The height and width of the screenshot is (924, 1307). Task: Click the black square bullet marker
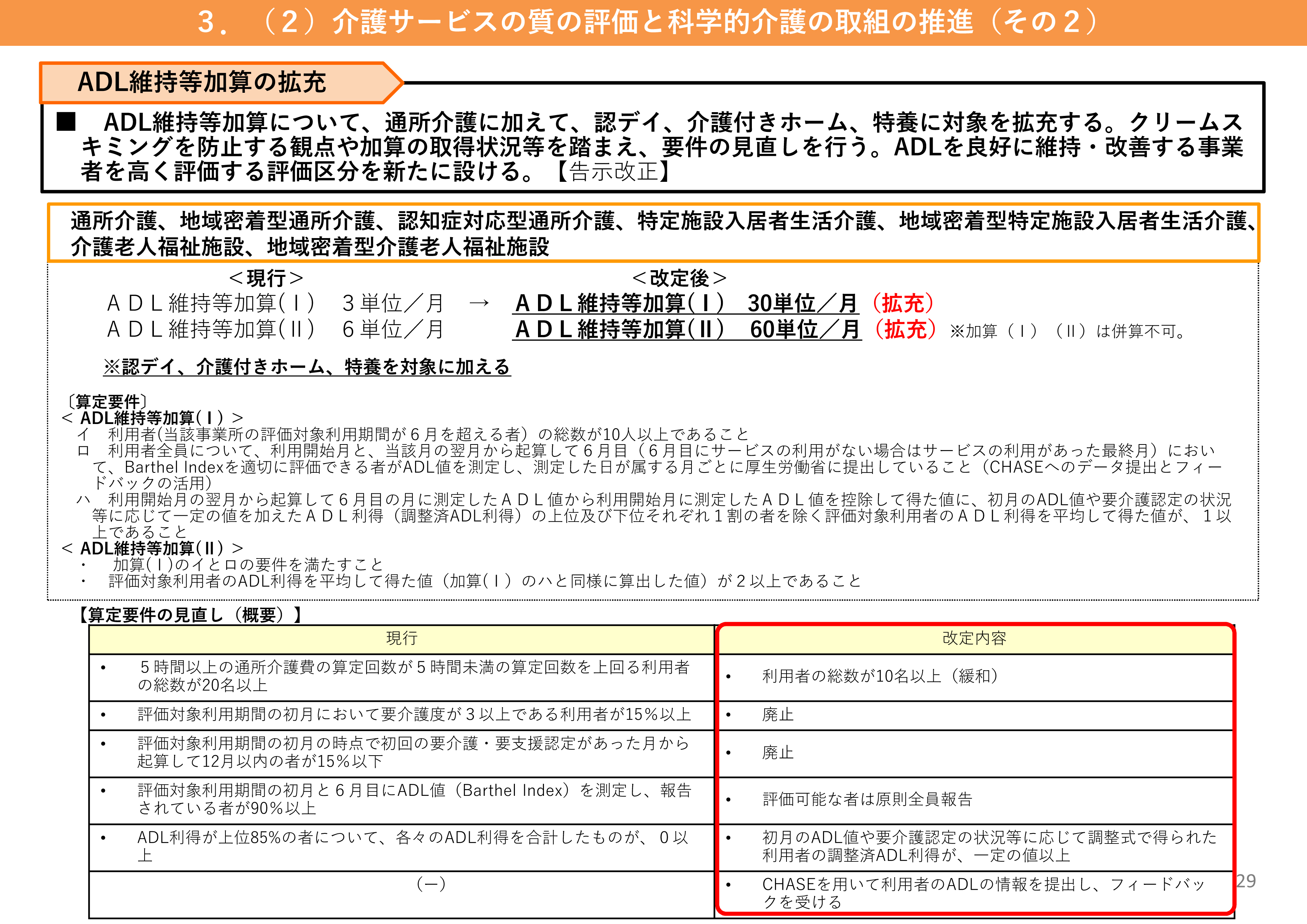click(x=67, y=121)
